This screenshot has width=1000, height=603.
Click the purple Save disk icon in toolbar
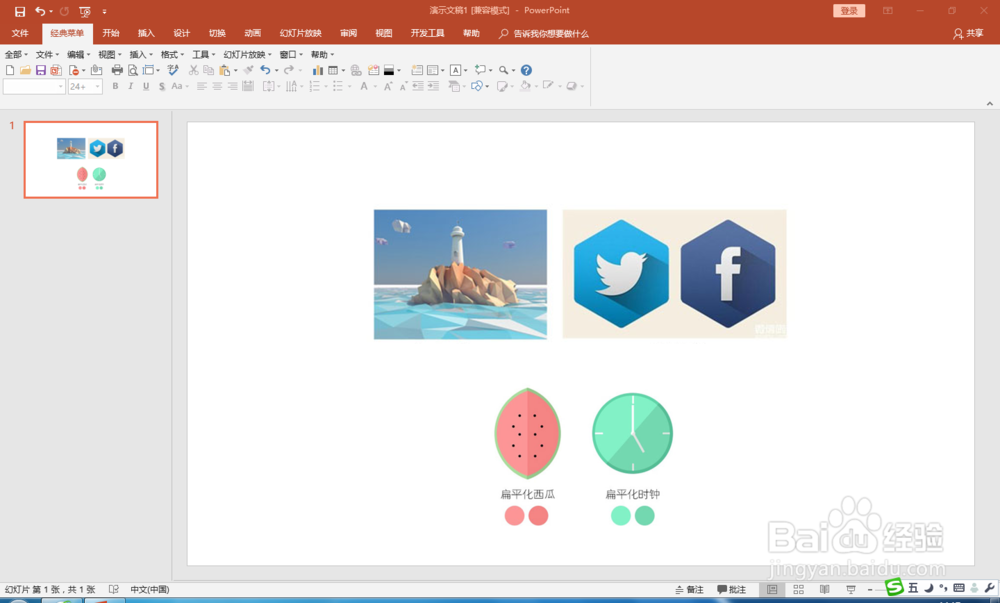41,70
